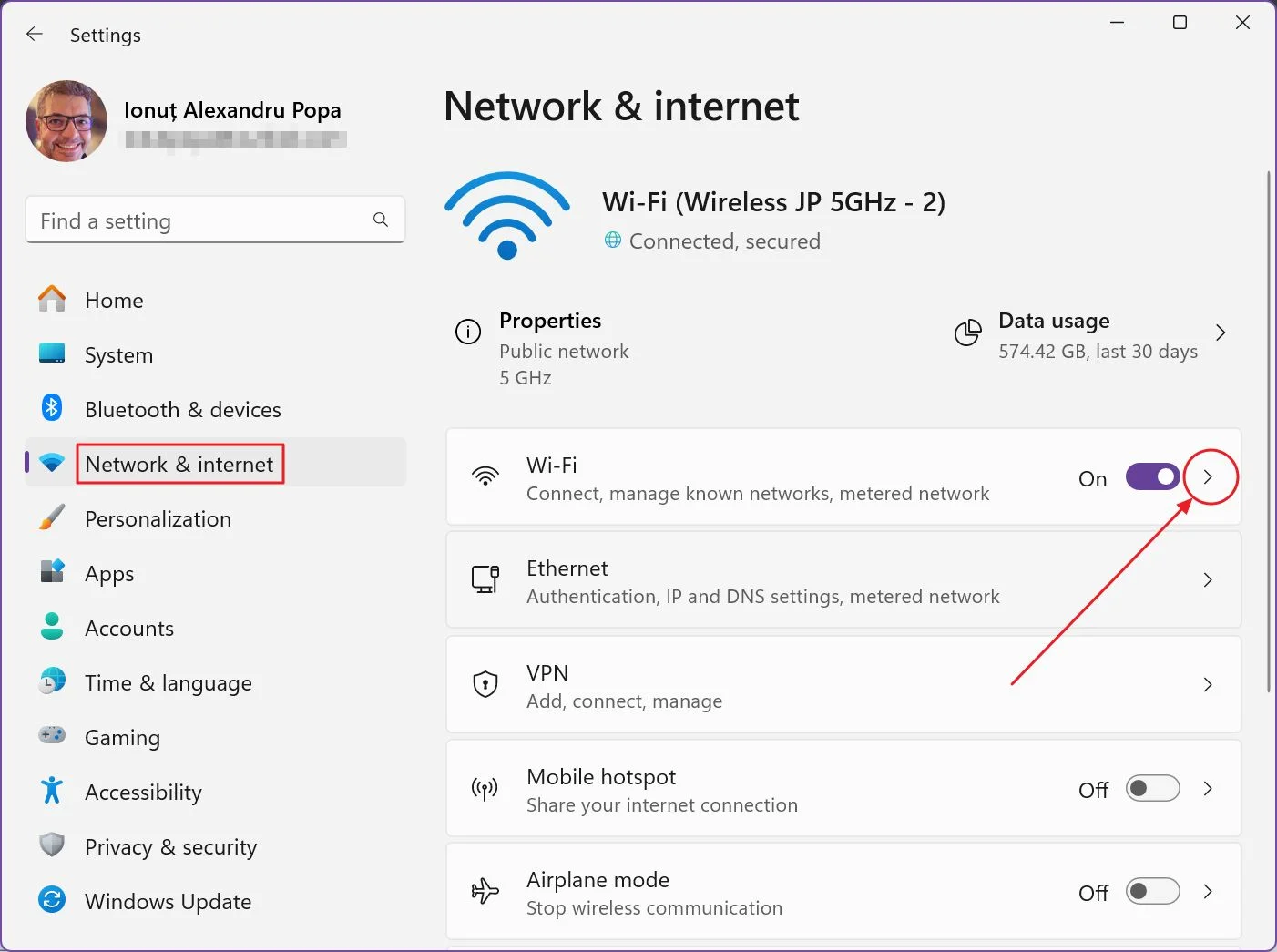The width and height of the screenshot is (1277, 952).
Task: Open Accessibility settings
Action: pyautogui.click(x=215, y=792)
